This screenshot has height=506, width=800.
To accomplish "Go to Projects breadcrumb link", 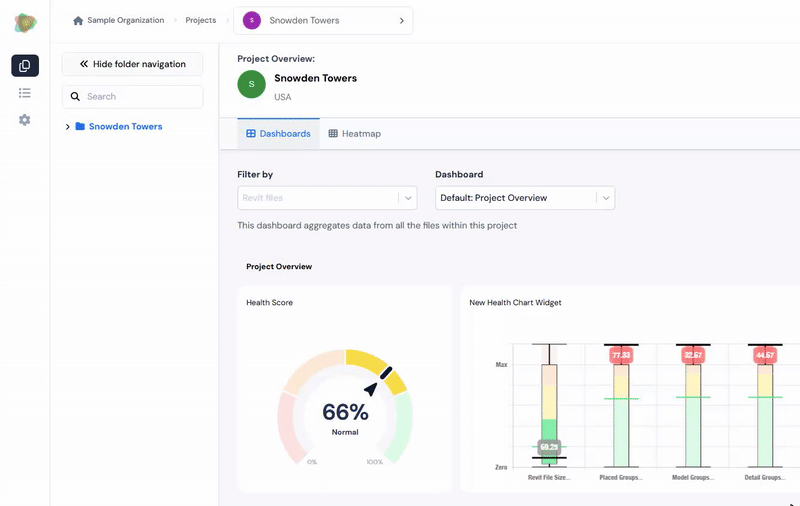I will (x=201, y=20).
